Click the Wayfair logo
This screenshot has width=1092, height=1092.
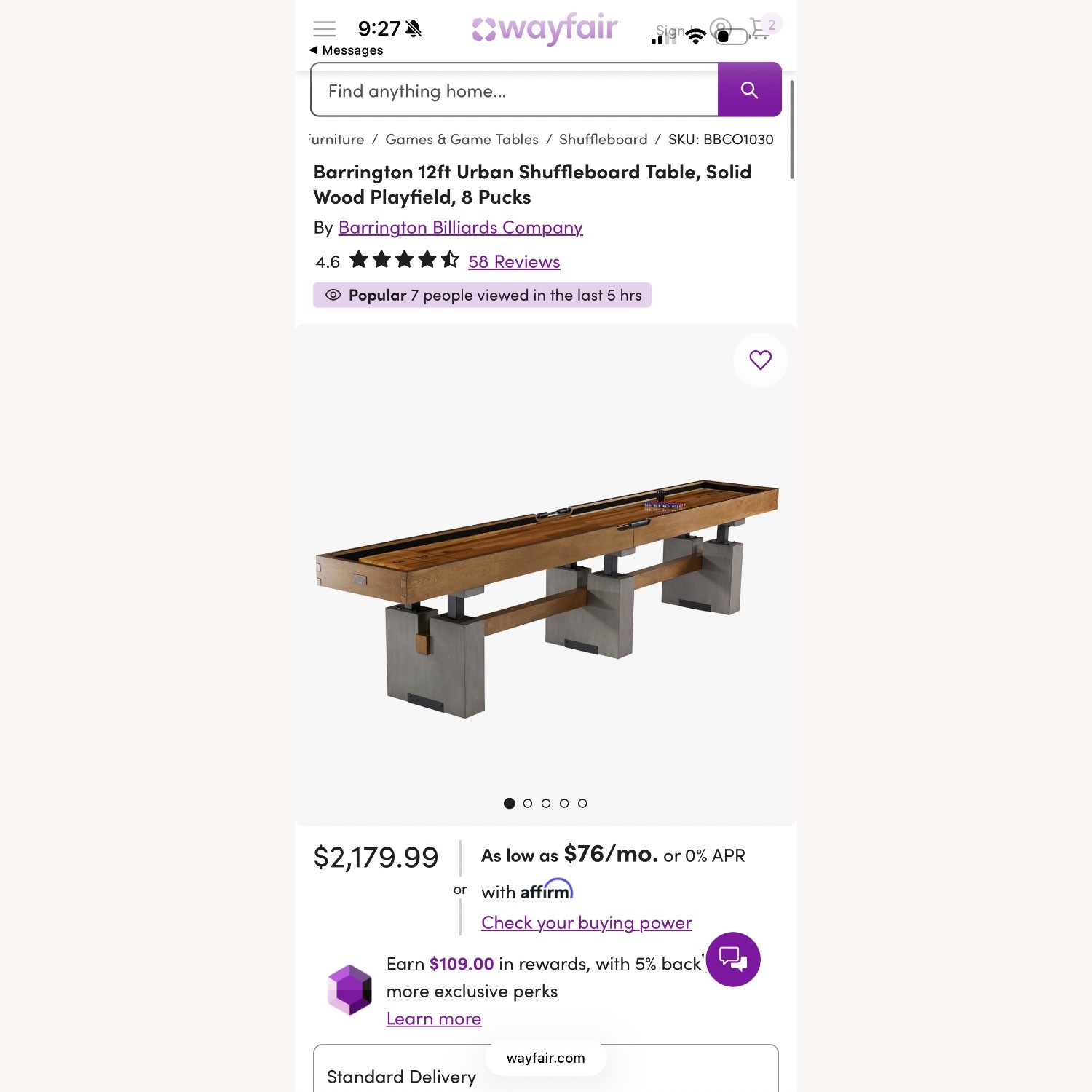coord(545,29)
